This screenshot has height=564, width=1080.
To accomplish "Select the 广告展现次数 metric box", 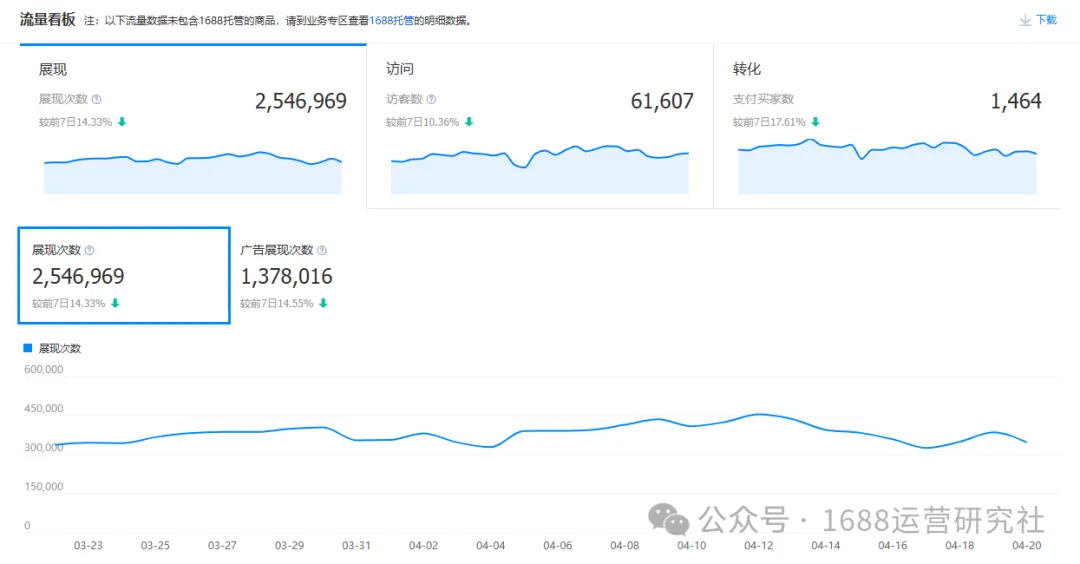I will coord(287,275).
